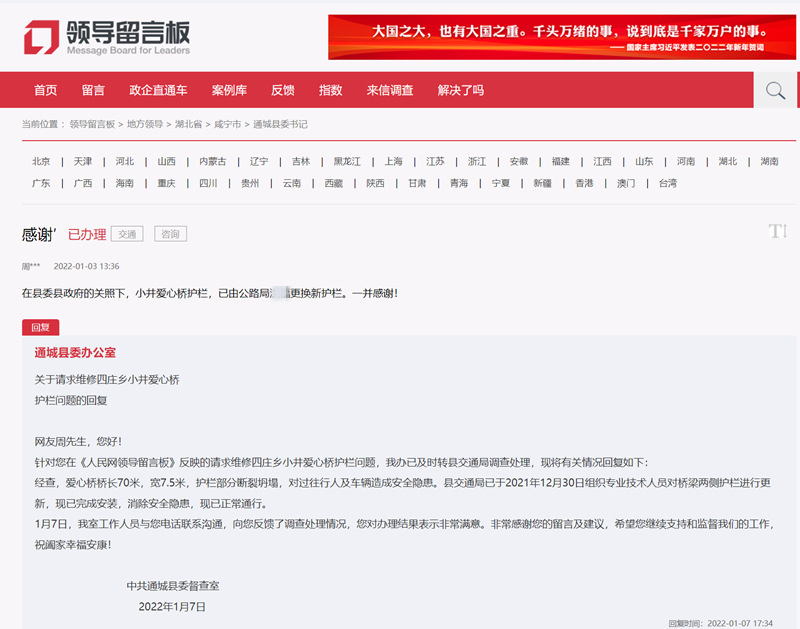Select 新疆 province link

542,183
